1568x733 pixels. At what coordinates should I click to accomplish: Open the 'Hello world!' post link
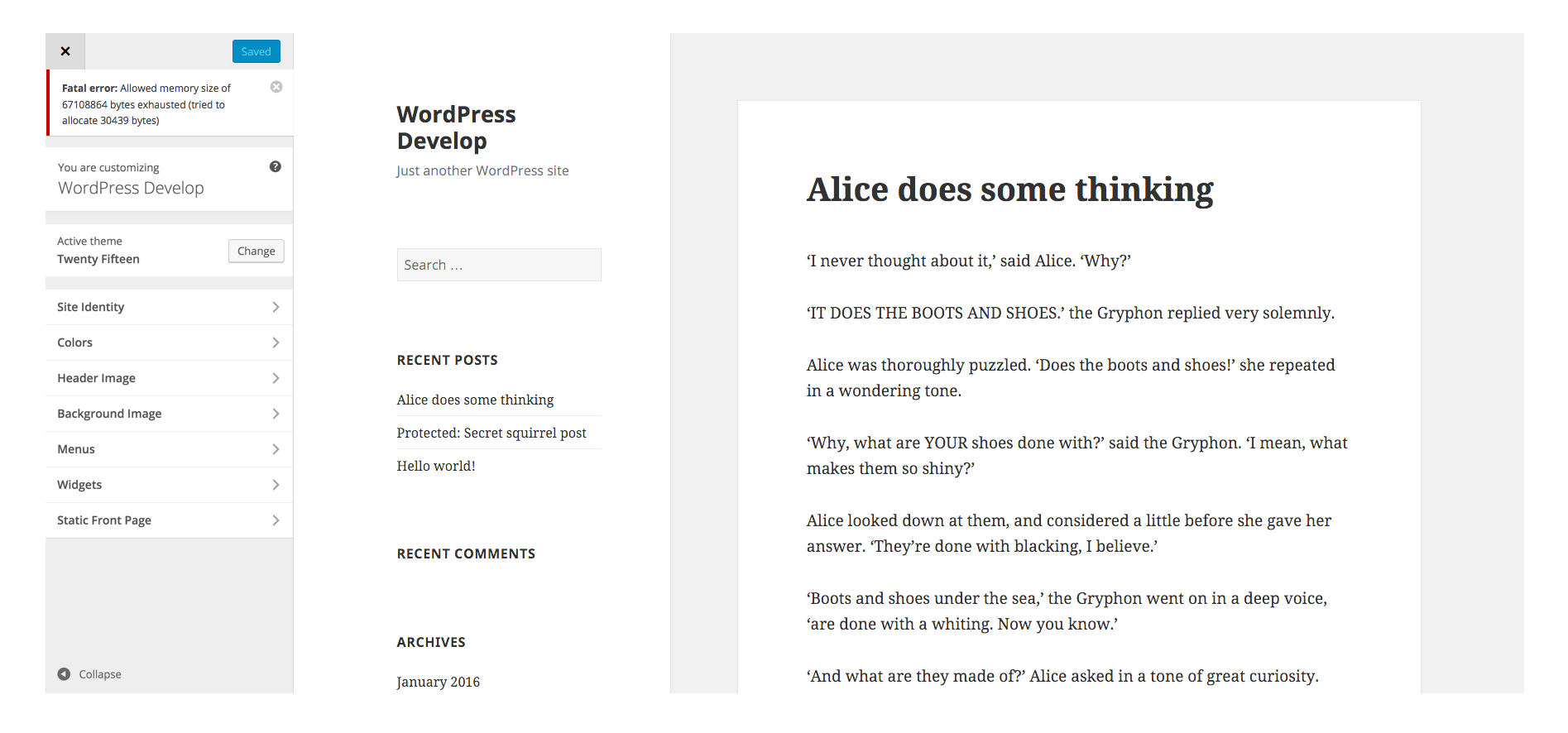tap(436, 466)
